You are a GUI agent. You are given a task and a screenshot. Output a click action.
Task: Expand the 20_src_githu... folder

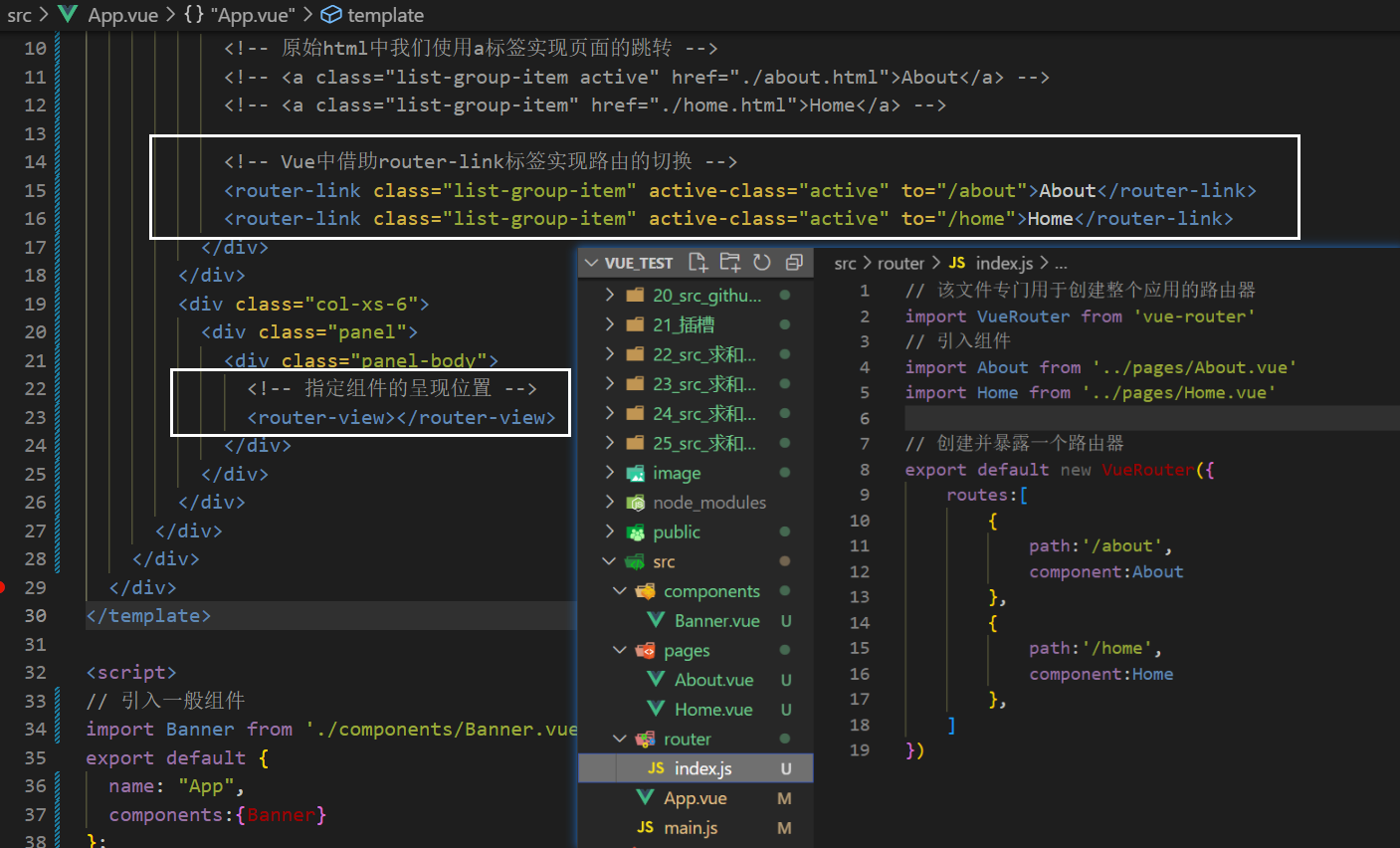point(610,295)
